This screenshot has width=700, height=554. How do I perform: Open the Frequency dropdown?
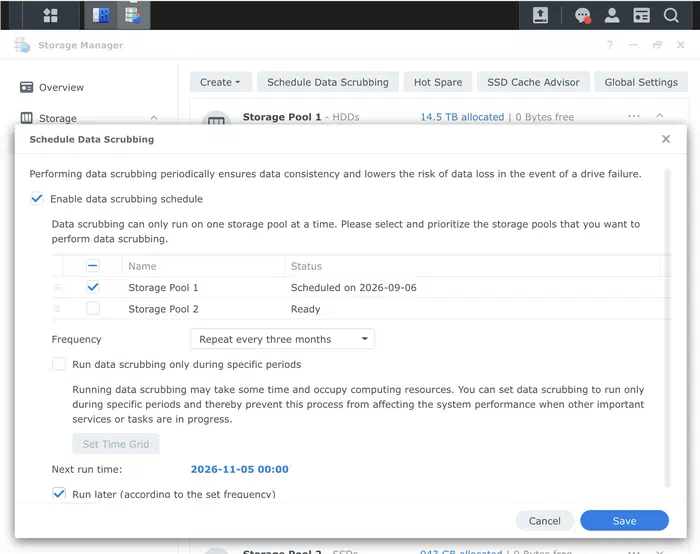(282, 339)
